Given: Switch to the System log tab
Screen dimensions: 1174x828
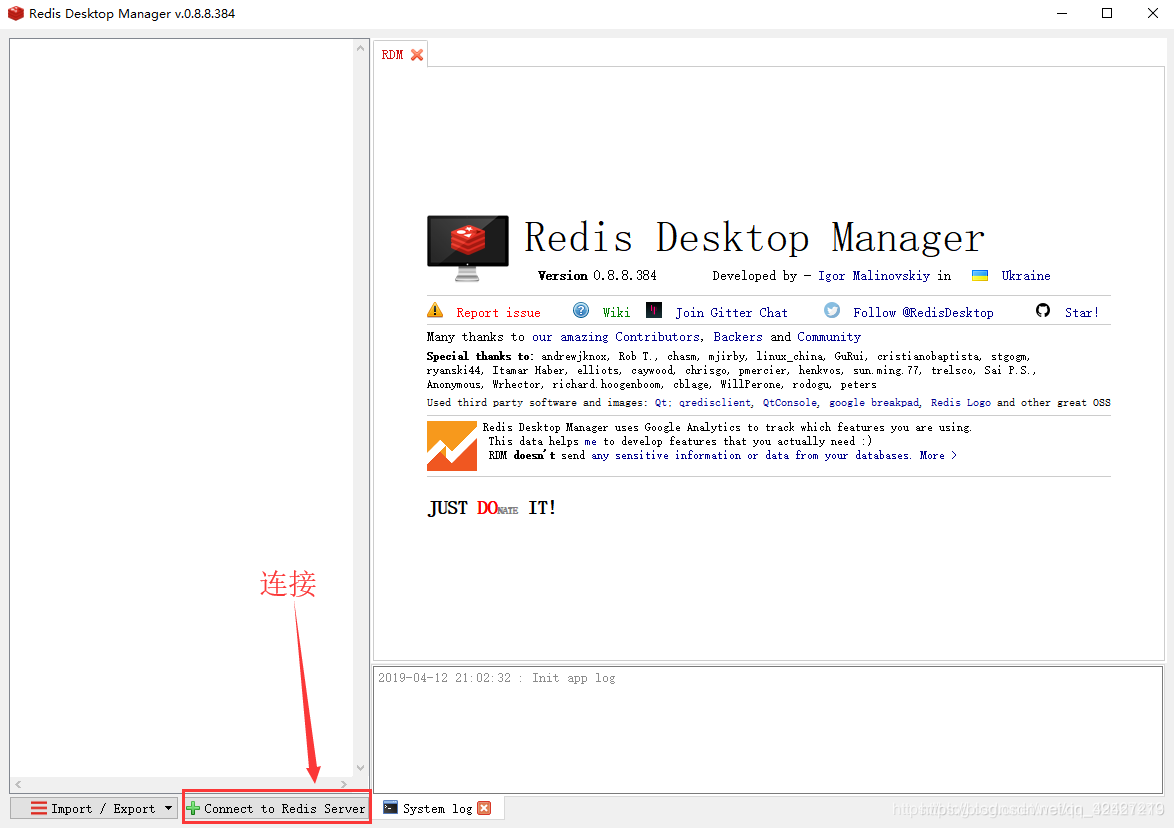Looking at the screenshot, I should tap(438, 809).
